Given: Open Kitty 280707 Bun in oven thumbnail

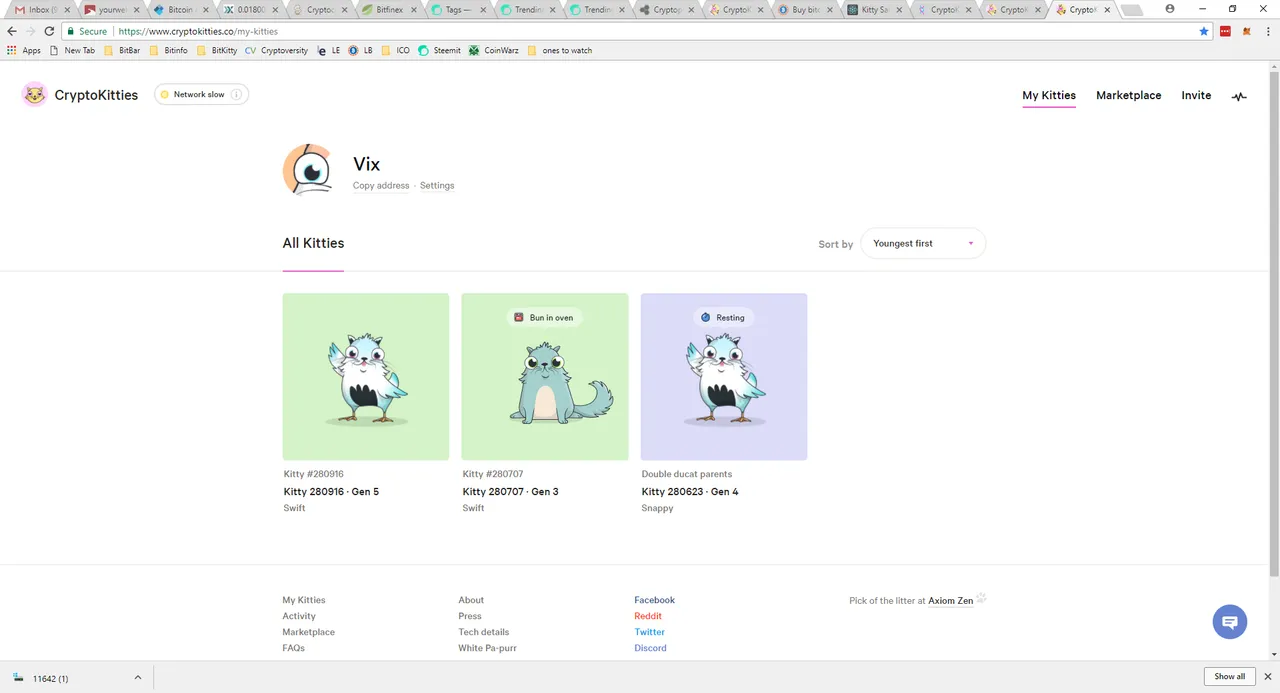Looking at the screenshot, I should (545, 377).
